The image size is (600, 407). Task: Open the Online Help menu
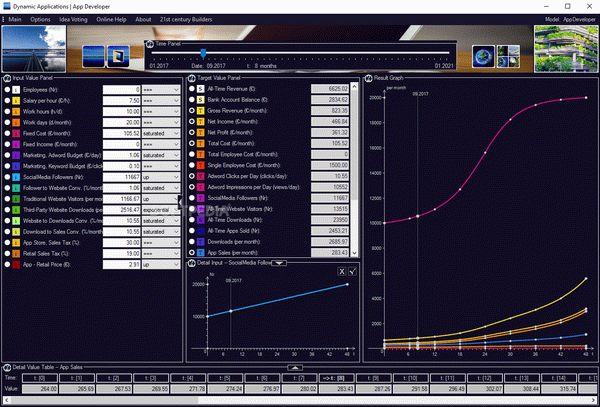[111, 20]
